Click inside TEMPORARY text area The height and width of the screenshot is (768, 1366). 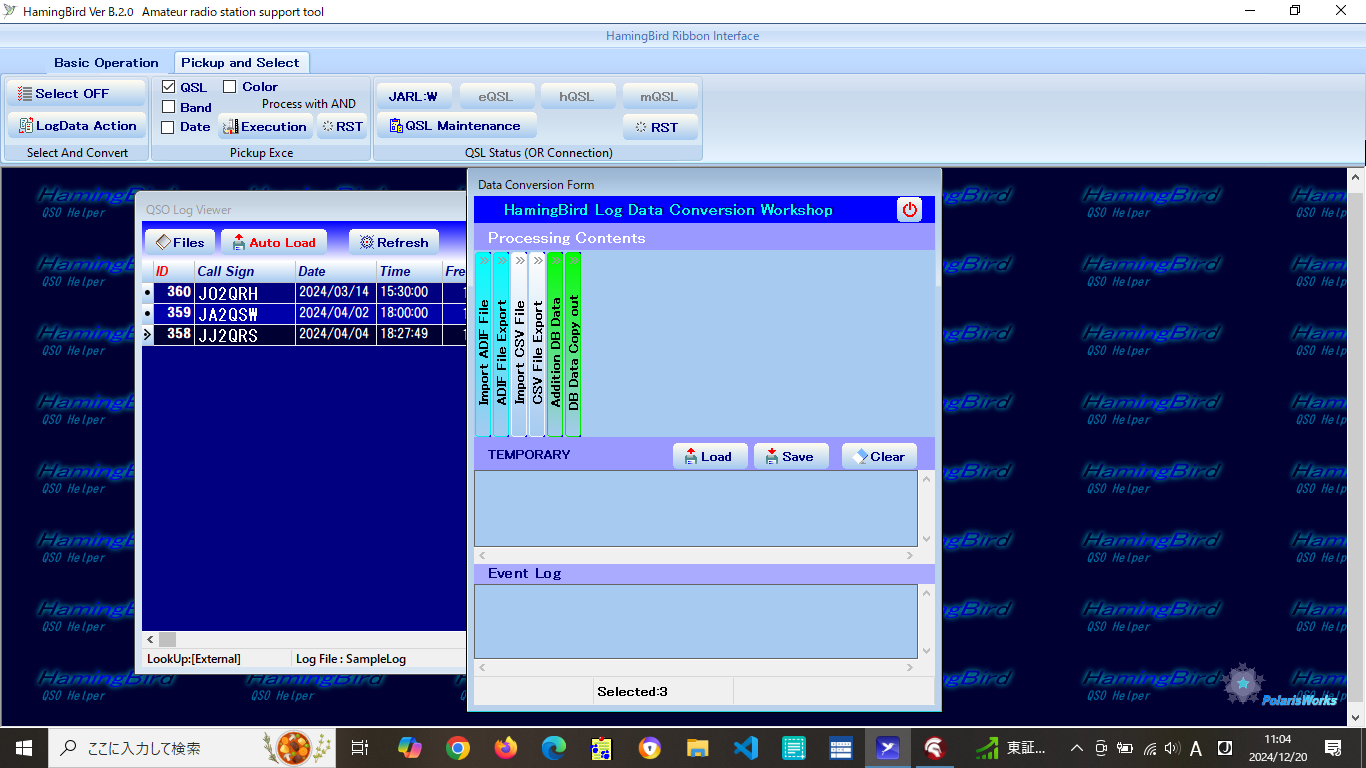click(x=696, y=508)
